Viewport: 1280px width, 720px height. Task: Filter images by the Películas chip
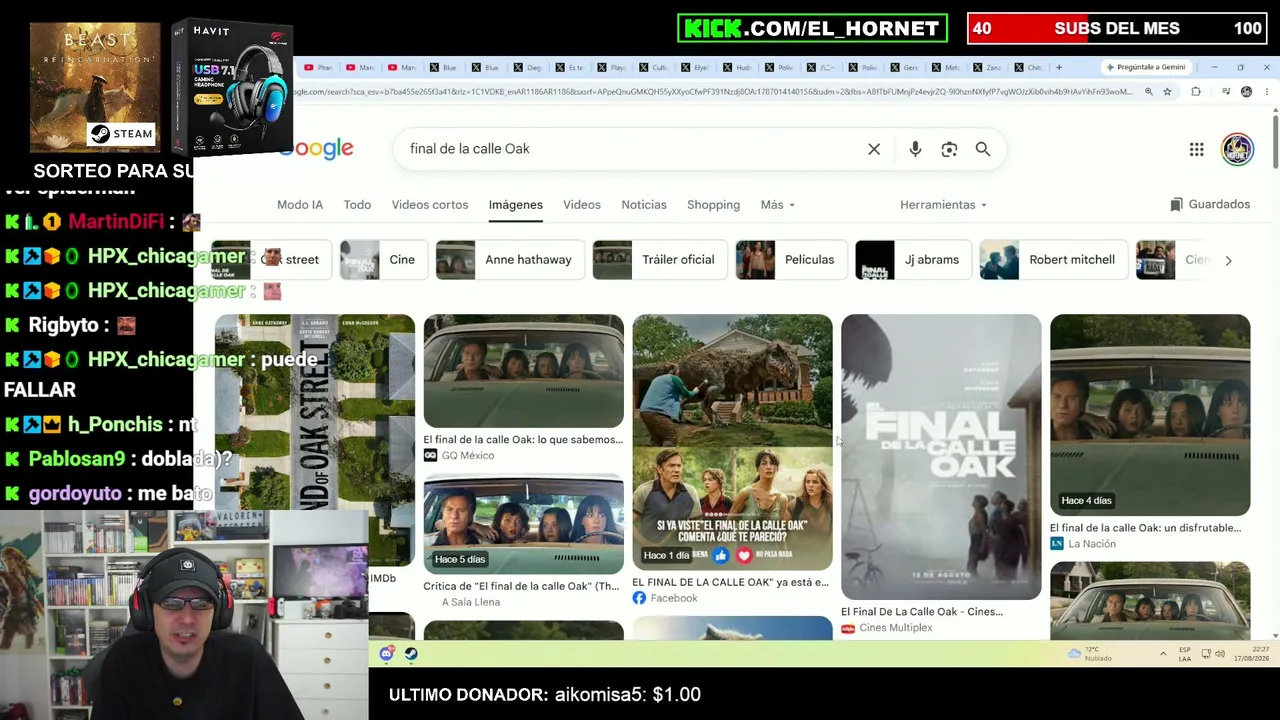click(x=790, y=260)
